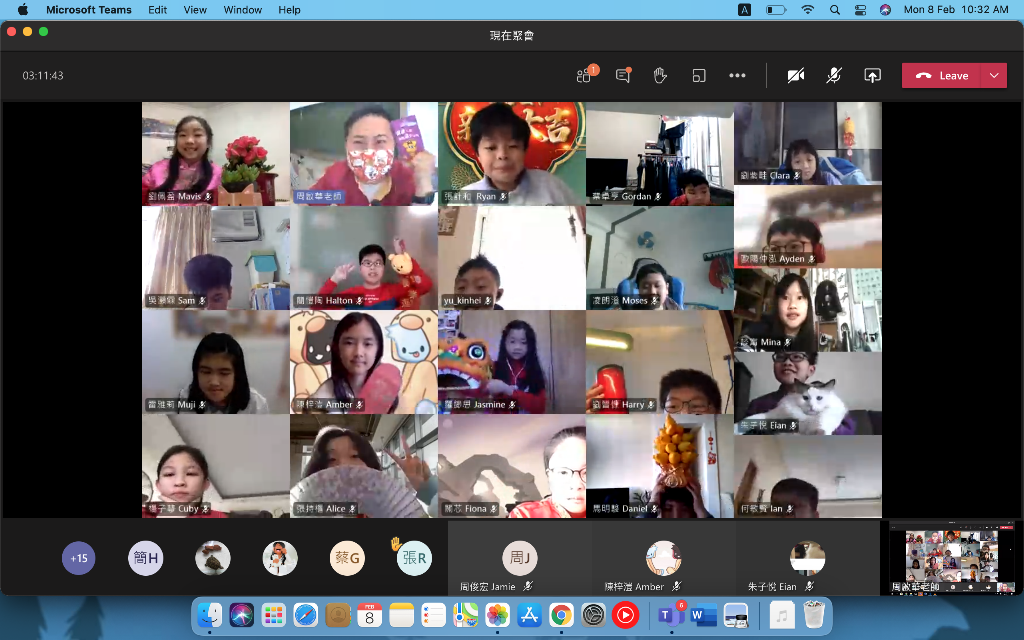Image resolution: width=1024 pixels, height=640 pixels.
Task: Click the input source icon in menu bar
Action: pos(744,10)
